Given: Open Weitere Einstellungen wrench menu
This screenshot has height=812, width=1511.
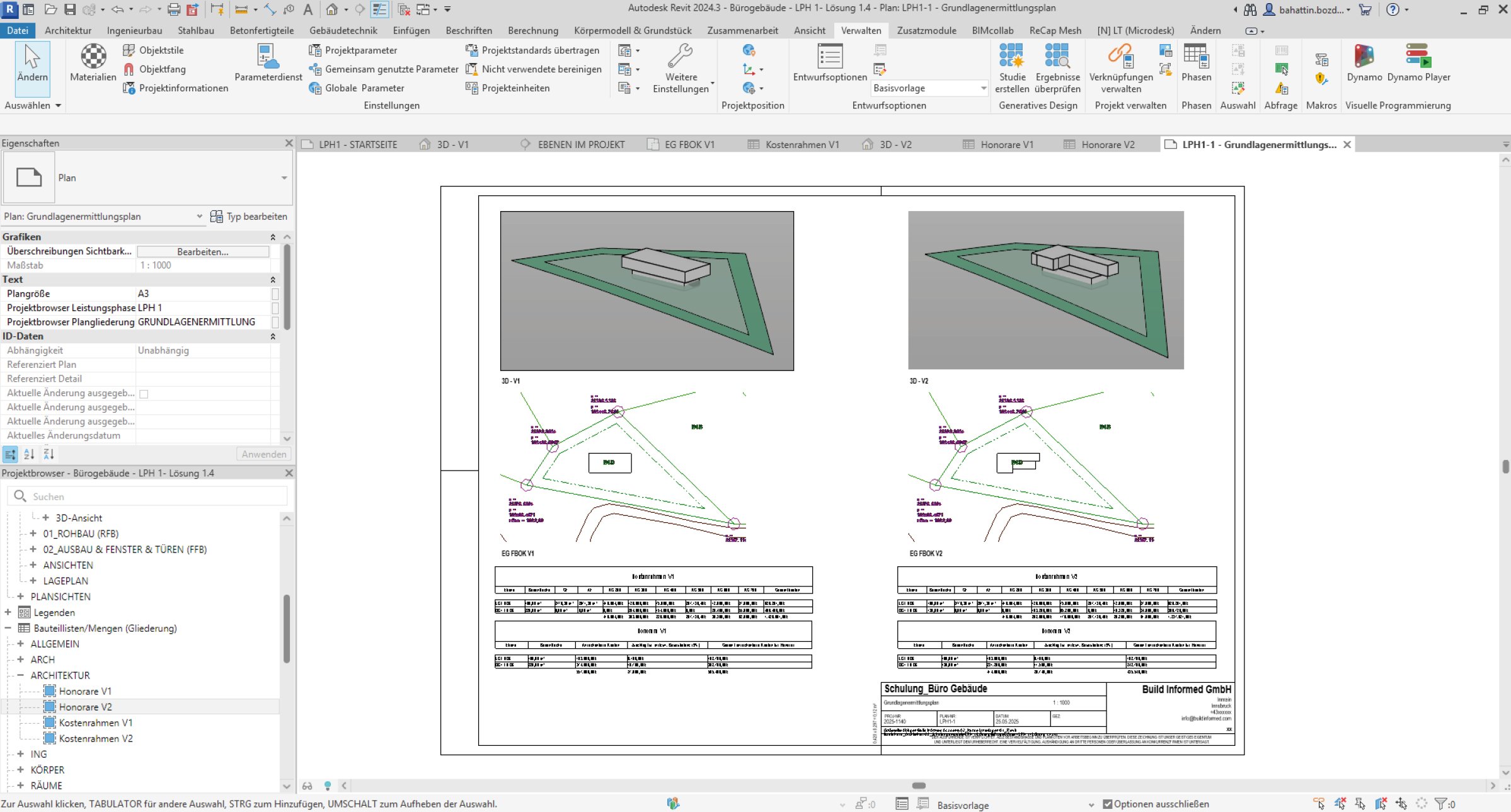Looking at the screenshot, I should coord(681,68).
